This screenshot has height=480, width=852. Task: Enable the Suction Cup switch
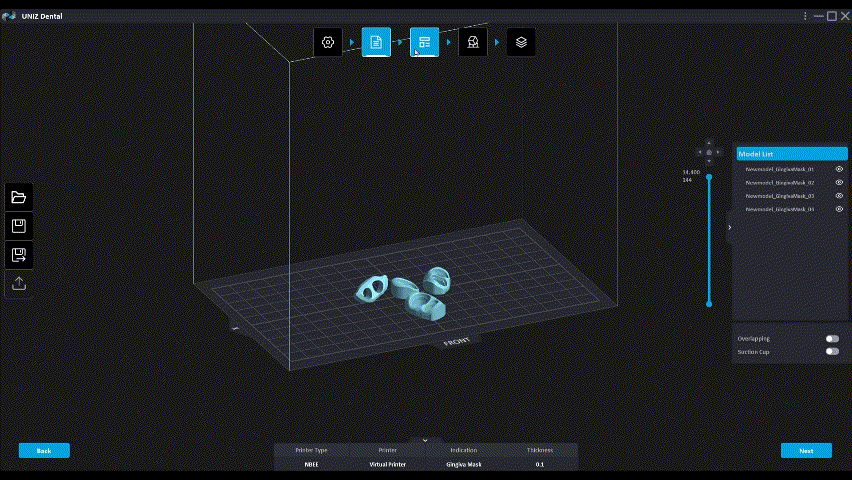click(x=832, y=352)
